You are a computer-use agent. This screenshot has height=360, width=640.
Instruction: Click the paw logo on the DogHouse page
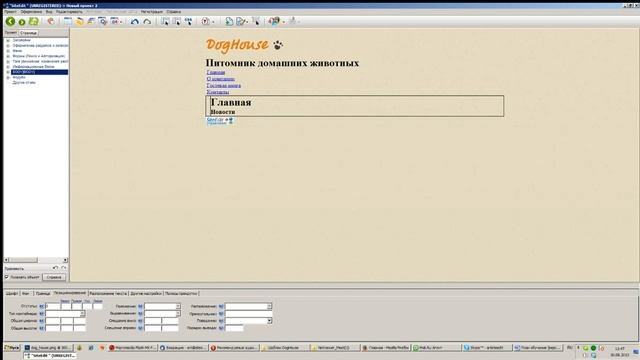(x=278, y=45)
